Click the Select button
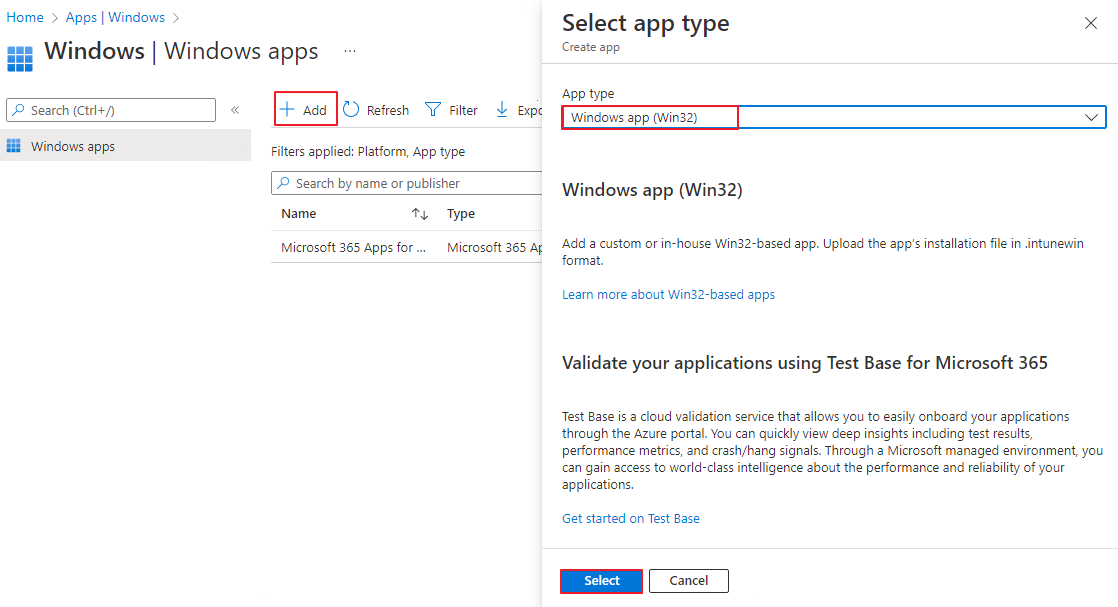Screen dimensions: 1118x607 [x=601, y=581]
